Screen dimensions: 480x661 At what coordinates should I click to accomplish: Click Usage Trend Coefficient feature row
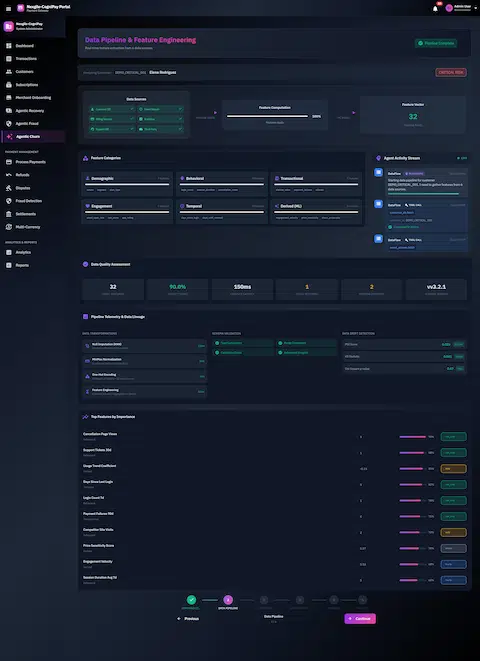(x=275, y=468)
